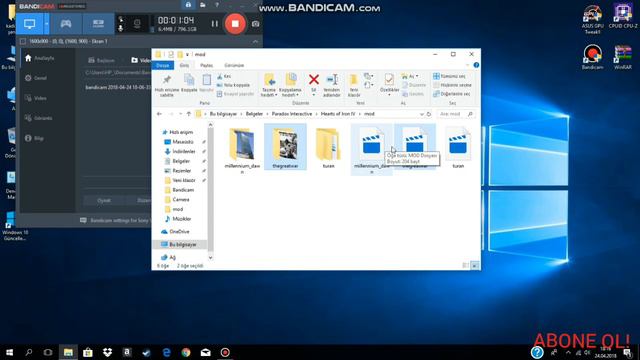Select Bandicam screen recording mode
The image size is (640, 360).
click(x=29, y=24)
